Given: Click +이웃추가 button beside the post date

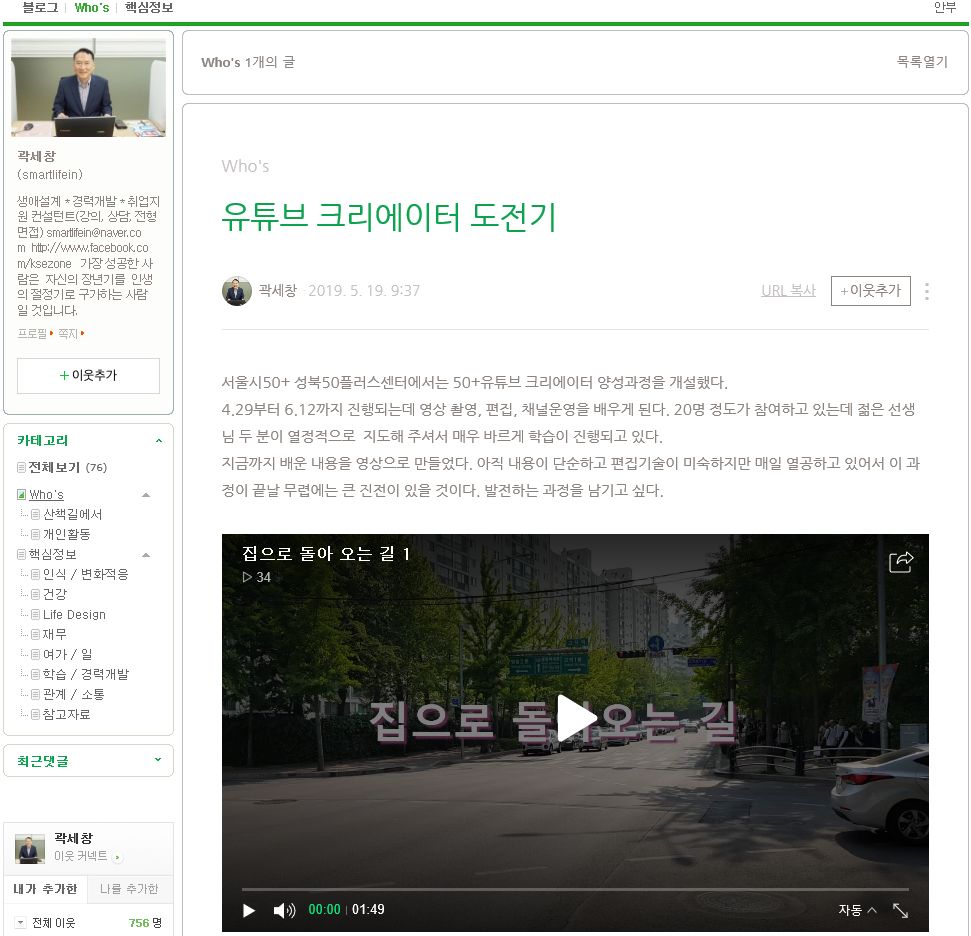Looking at the screenshot, I should [871, 291].
